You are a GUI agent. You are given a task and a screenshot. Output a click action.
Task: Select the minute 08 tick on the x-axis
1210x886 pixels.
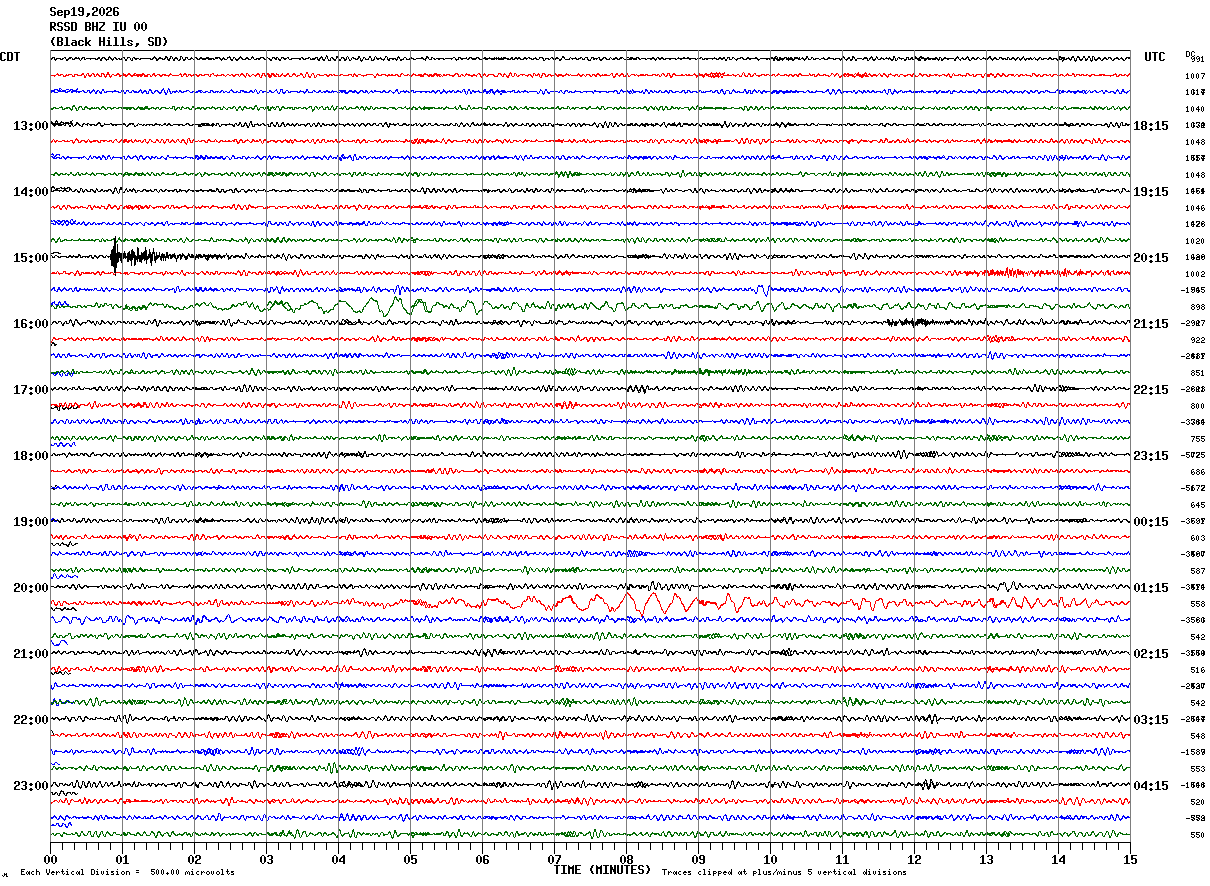coord(626,859)
